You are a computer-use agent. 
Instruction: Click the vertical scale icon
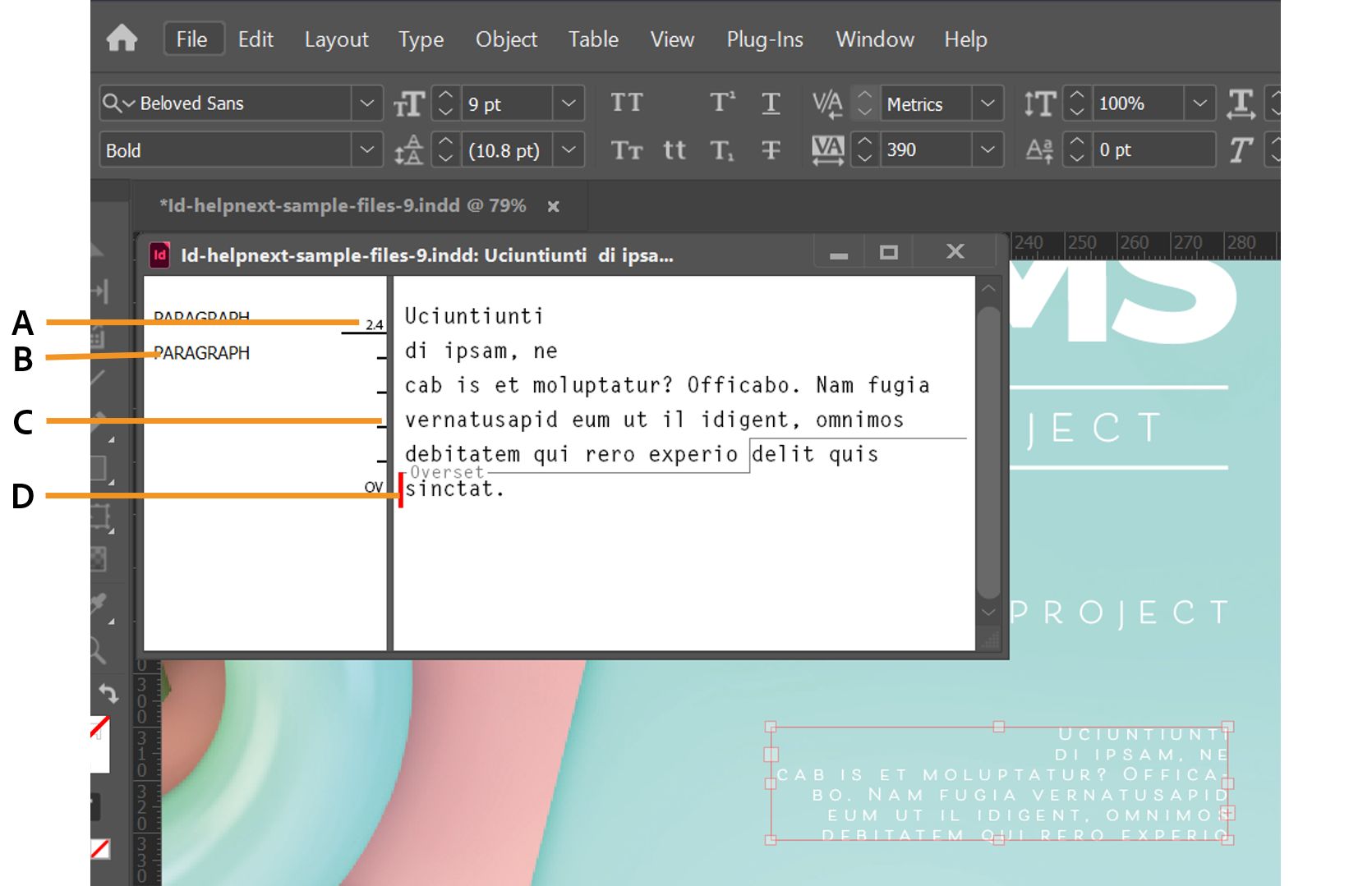coord(1040,103)
